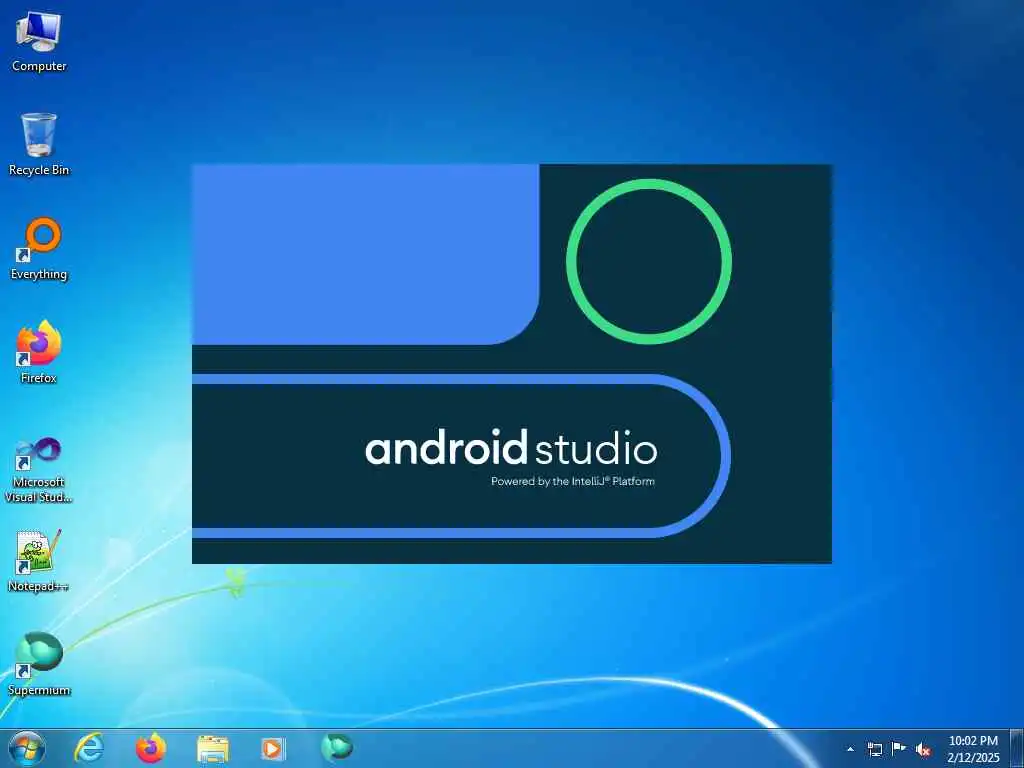The image size is (1024, 768).
Task: Click the muted volume tray icon
Action: [x=923, y=750]
